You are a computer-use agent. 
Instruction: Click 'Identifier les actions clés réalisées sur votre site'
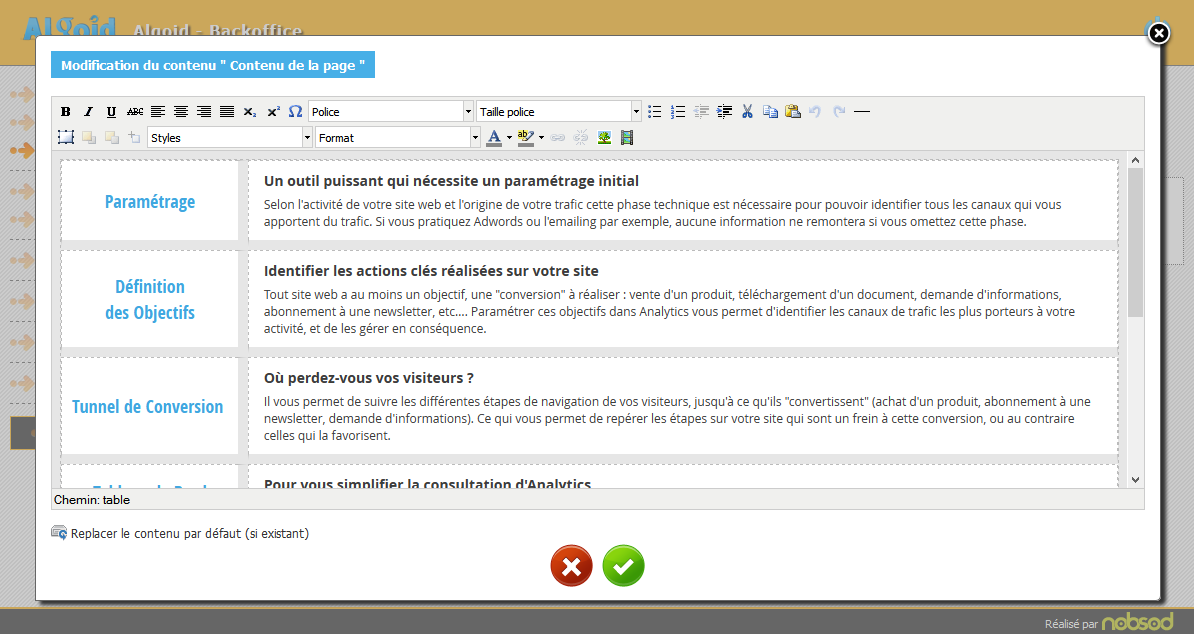click(x=431, y=271)
